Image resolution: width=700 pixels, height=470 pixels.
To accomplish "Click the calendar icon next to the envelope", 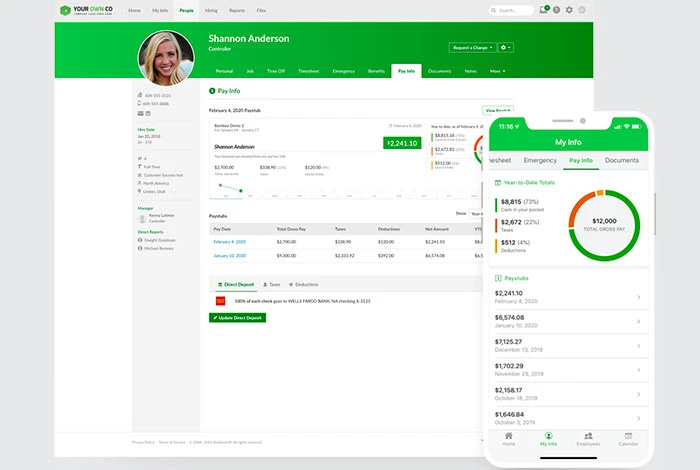I will pos(148,113).
